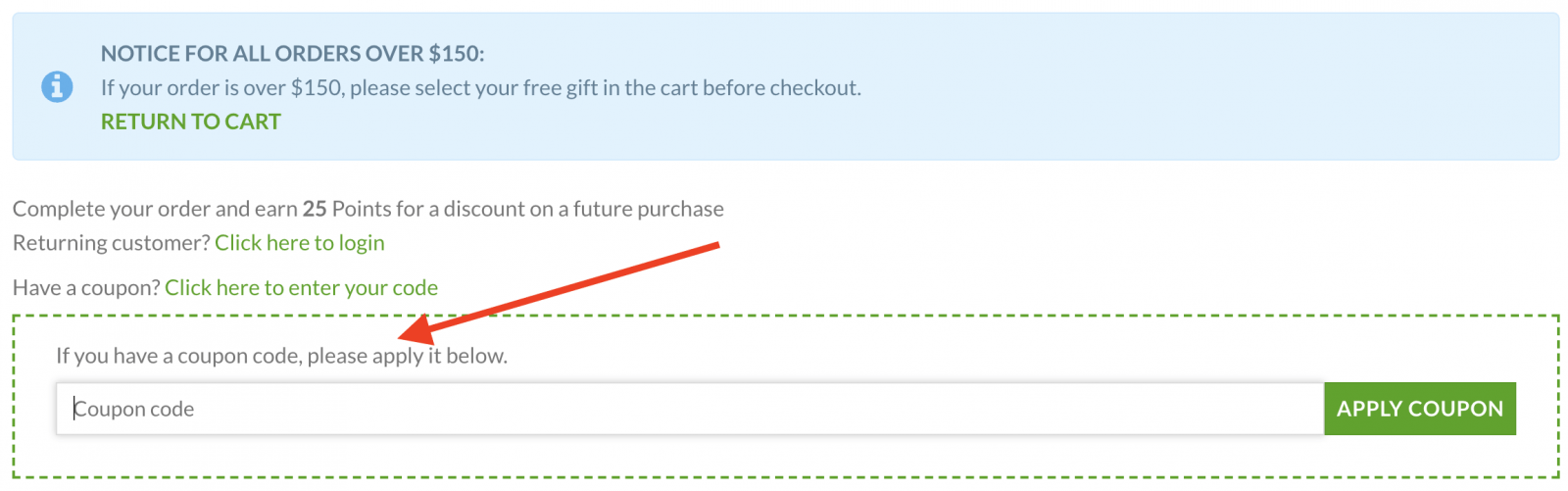The height and width of the screenshot is (491, 1568).
Task: Click the 'Coupon code' placeholder text
Action: coord(134,409)
